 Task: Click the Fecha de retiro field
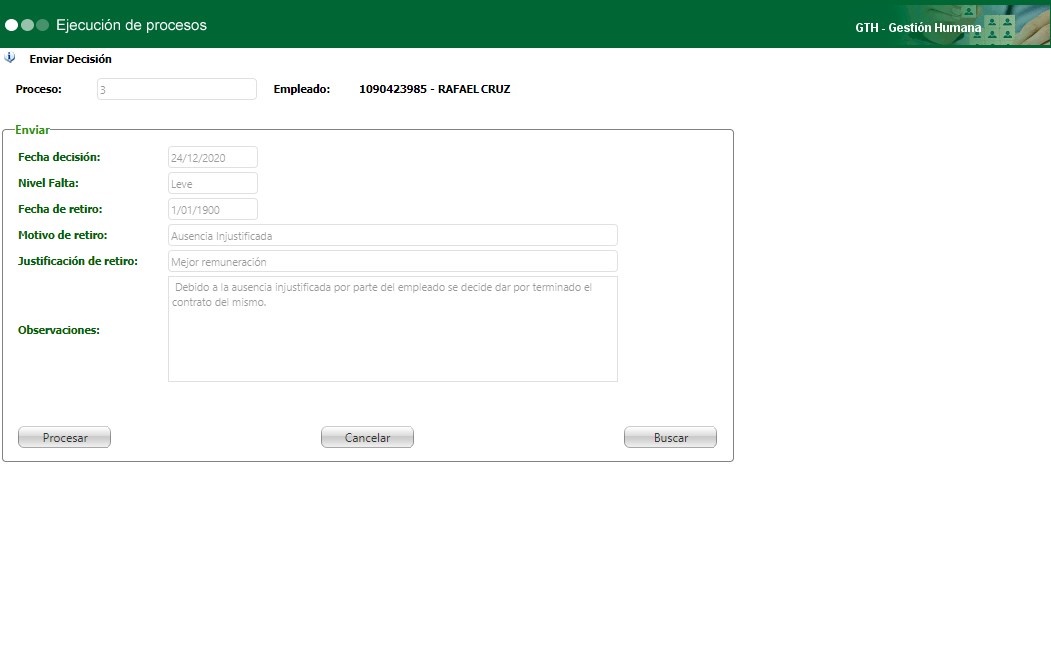tap(212, 209)
